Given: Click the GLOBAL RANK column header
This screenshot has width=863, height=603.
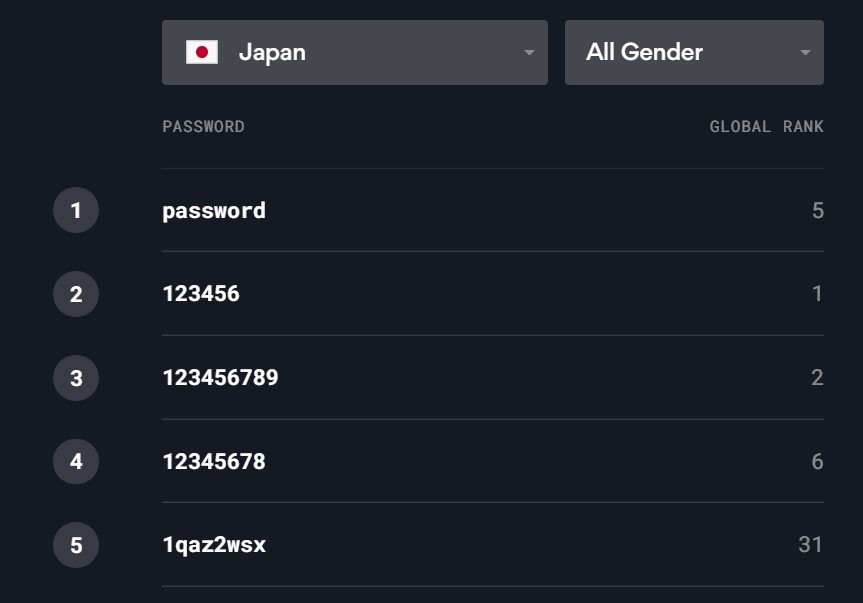Looking at the screenshot, I should (x=766, y=127).
